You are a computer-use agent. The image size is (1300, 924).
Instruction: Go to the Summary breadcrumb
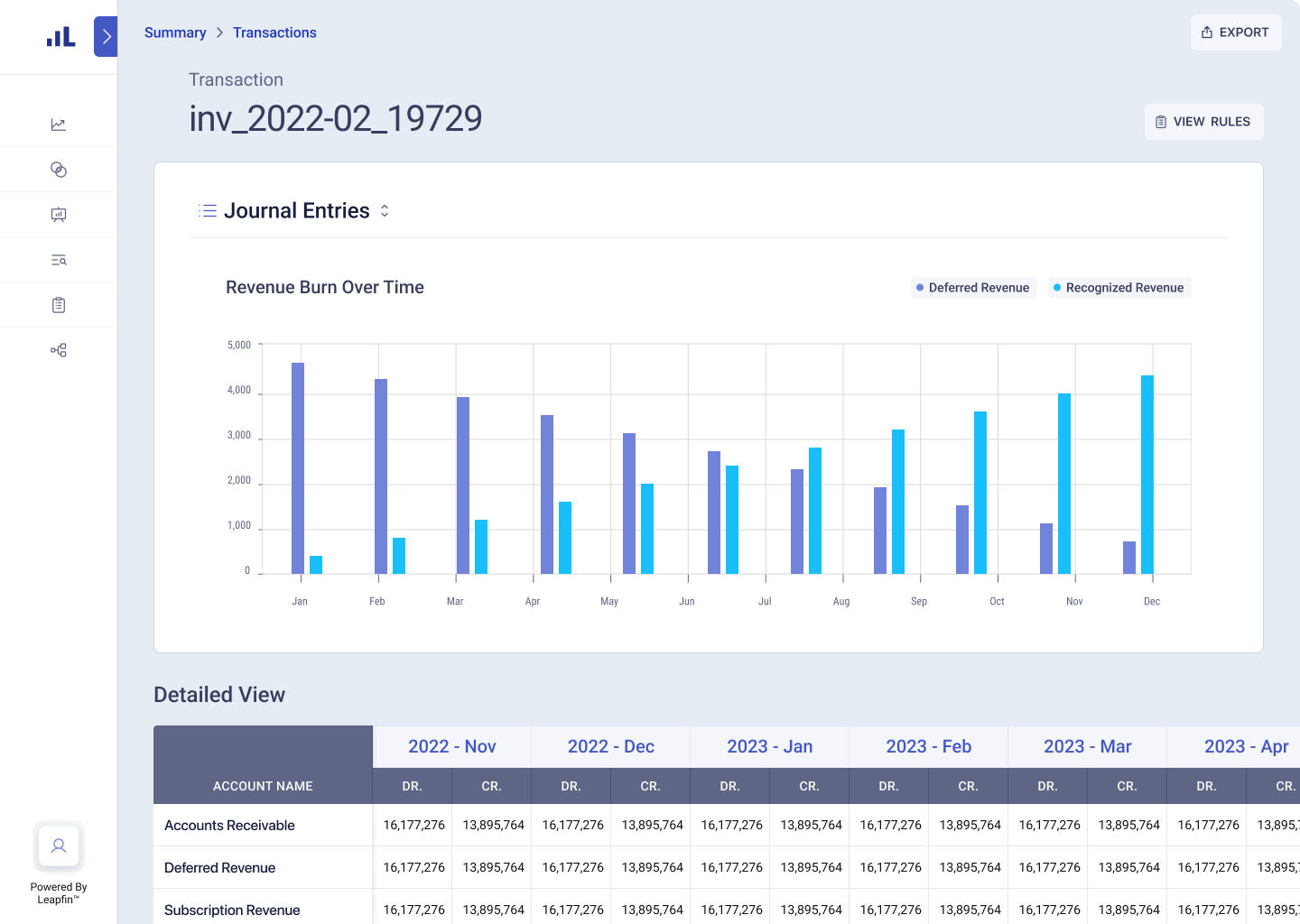tap(175, 32)
